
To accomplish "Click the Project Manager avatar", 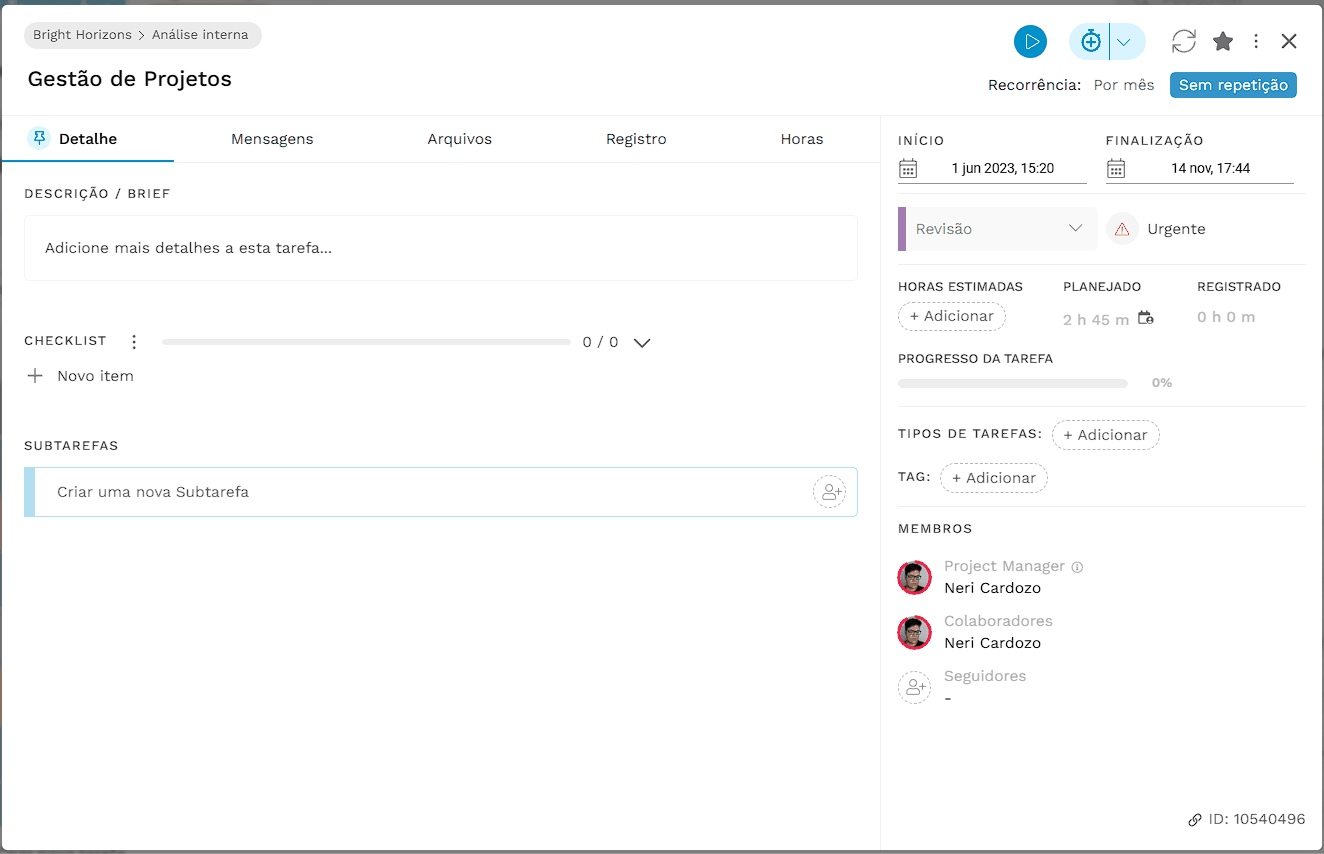I will 914,577.
